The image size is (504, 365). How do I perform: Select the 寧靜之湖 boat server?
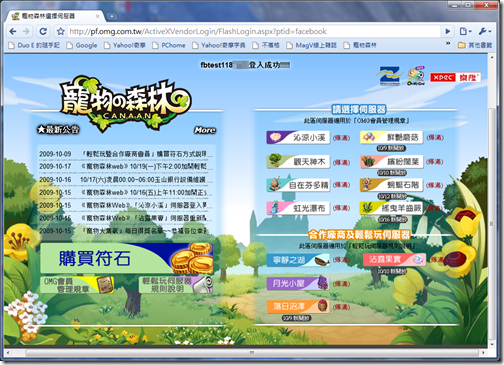298,260
